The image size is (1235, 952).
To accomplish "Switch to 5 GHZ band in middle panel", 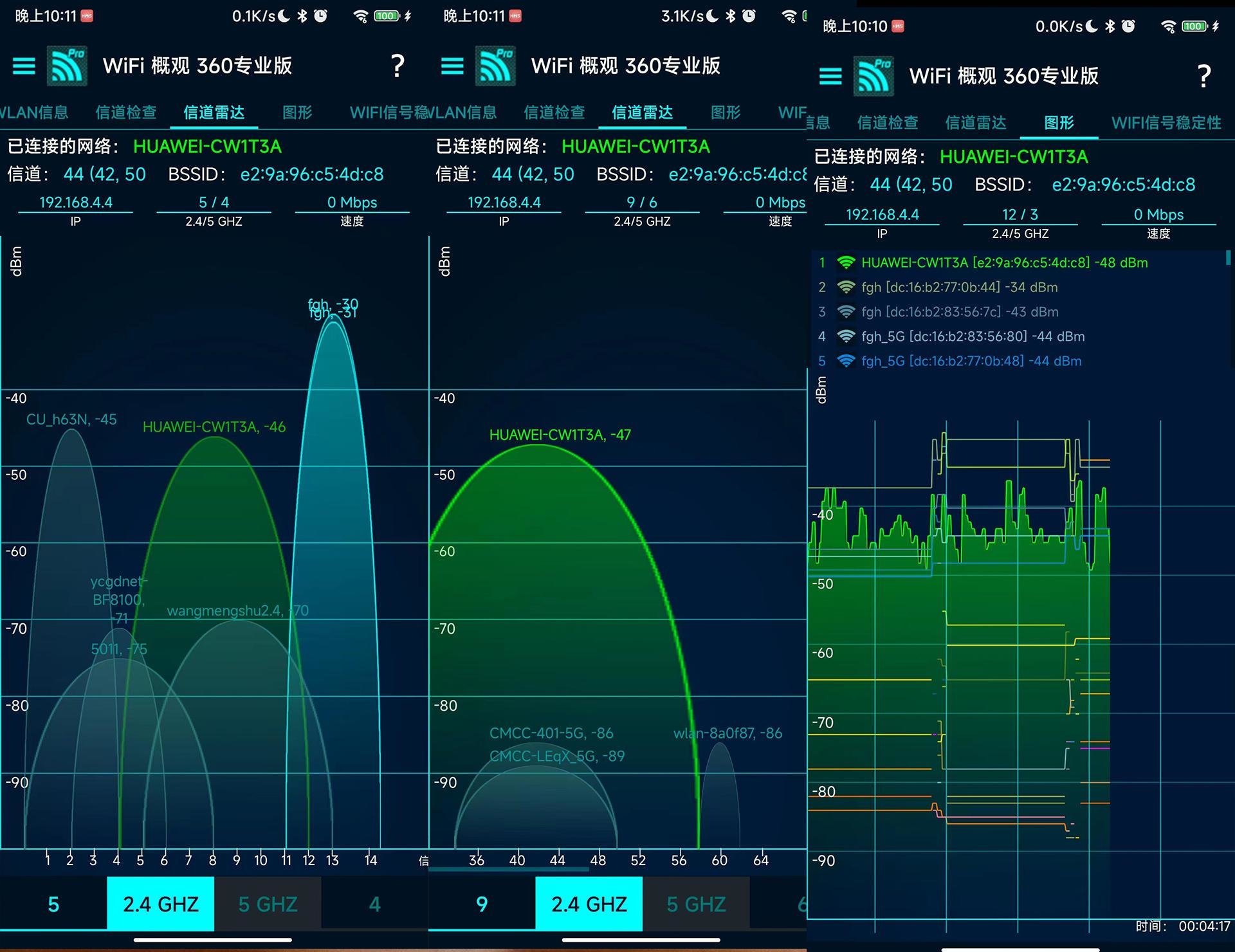I will click(x=696, y=904).
